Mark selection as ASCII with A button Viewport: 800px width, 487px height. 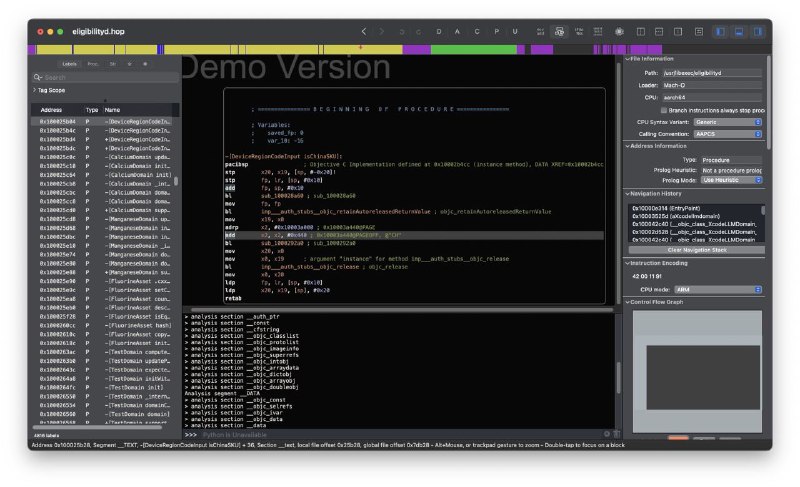pos(457,32)
